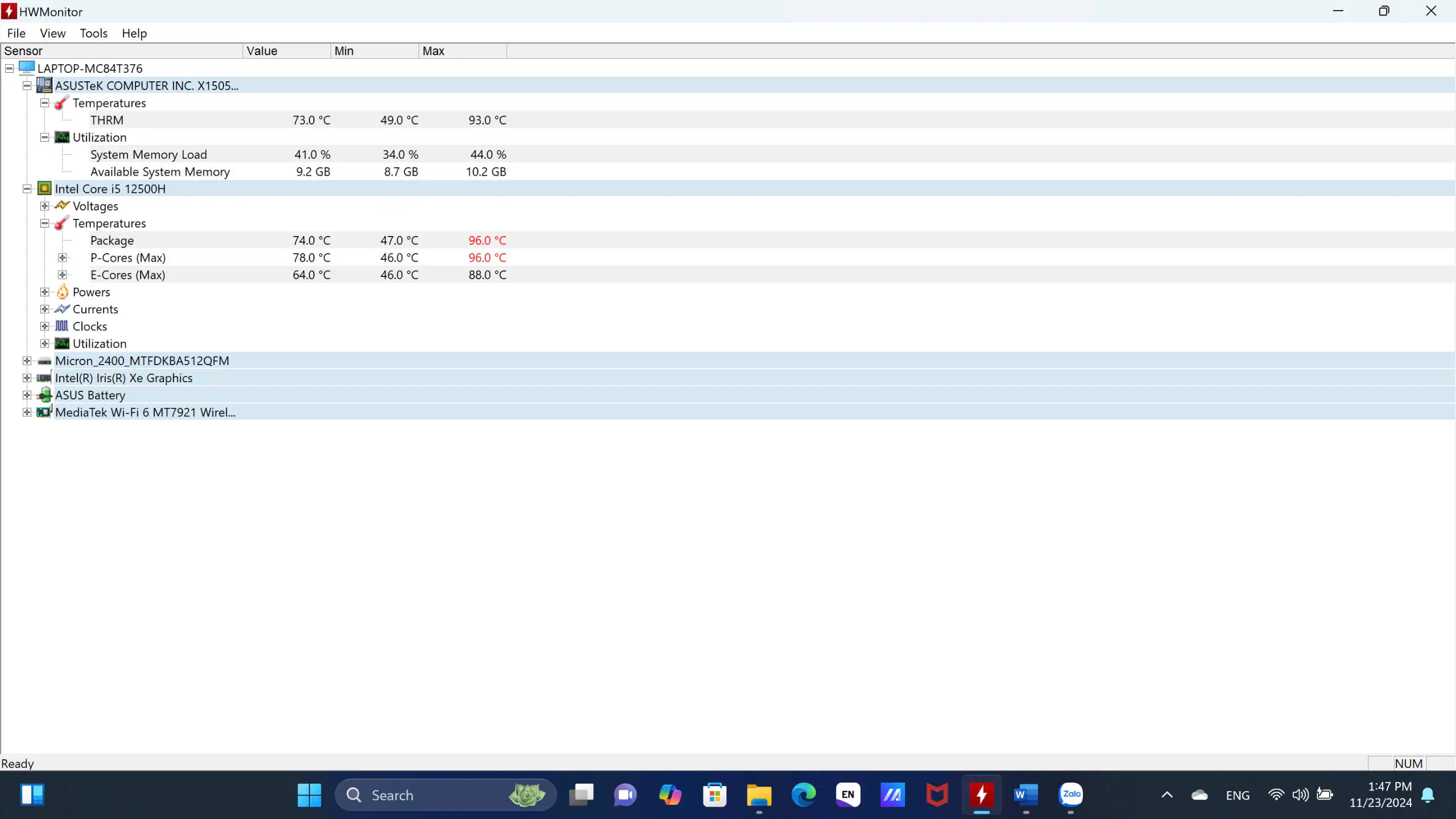1456x819 pixels.
Task: Open Microsoft Edge from taskbar
Action: [x=804, y=795]
